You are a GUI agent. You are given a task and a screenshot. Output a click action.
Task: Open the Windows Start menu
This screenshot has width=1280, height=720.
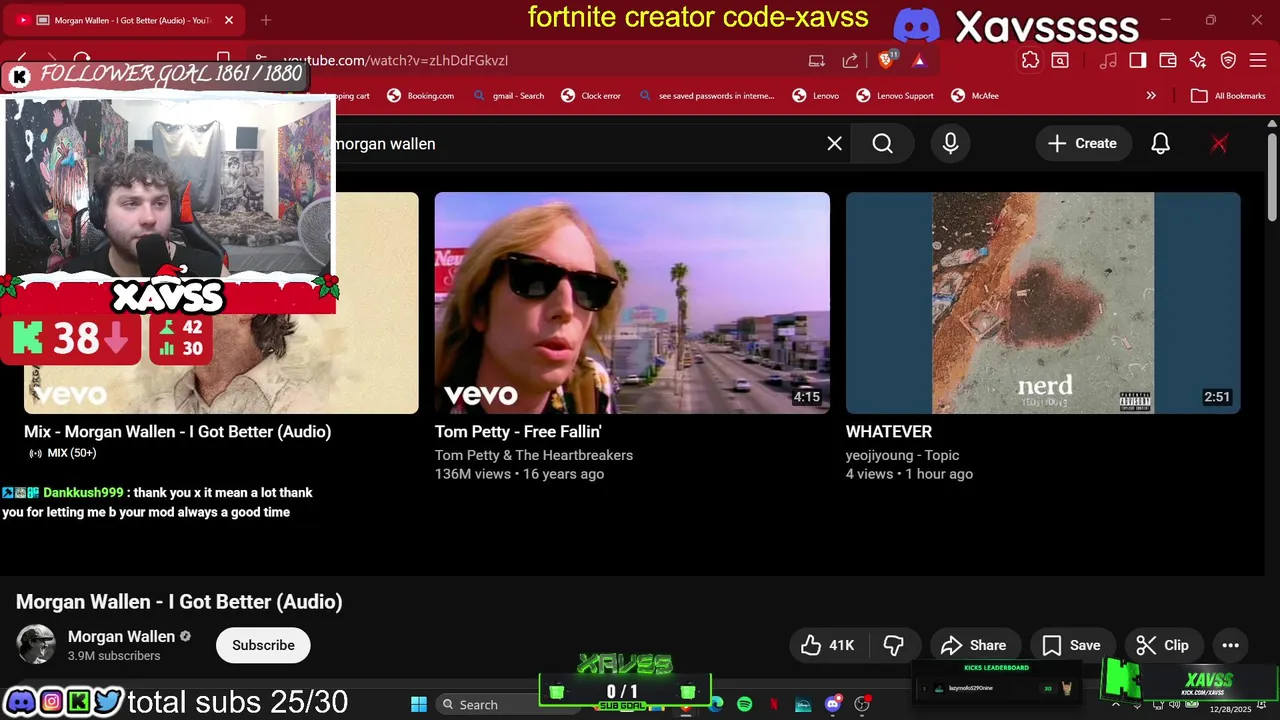(x=419, y=704)
